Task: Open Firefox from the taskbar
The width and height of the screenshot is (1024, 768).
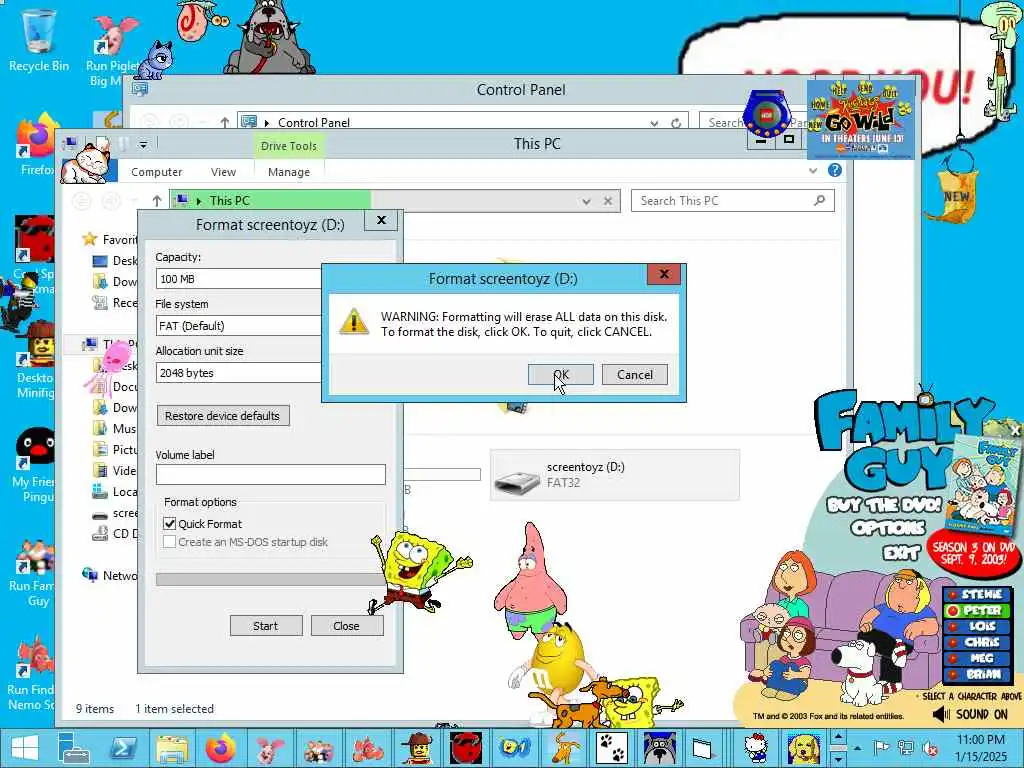Action: point(220,748)
